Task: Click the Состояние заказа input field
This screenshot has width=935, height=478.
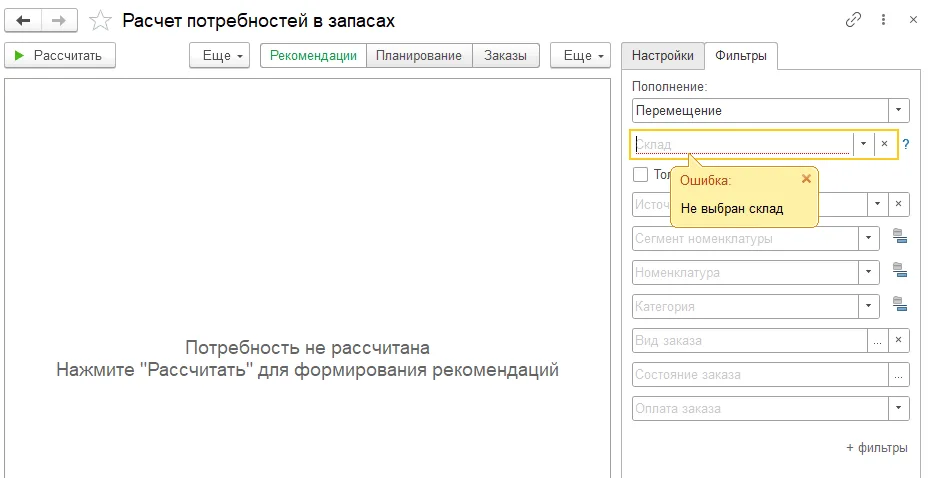Action: (x=760, y=374)
